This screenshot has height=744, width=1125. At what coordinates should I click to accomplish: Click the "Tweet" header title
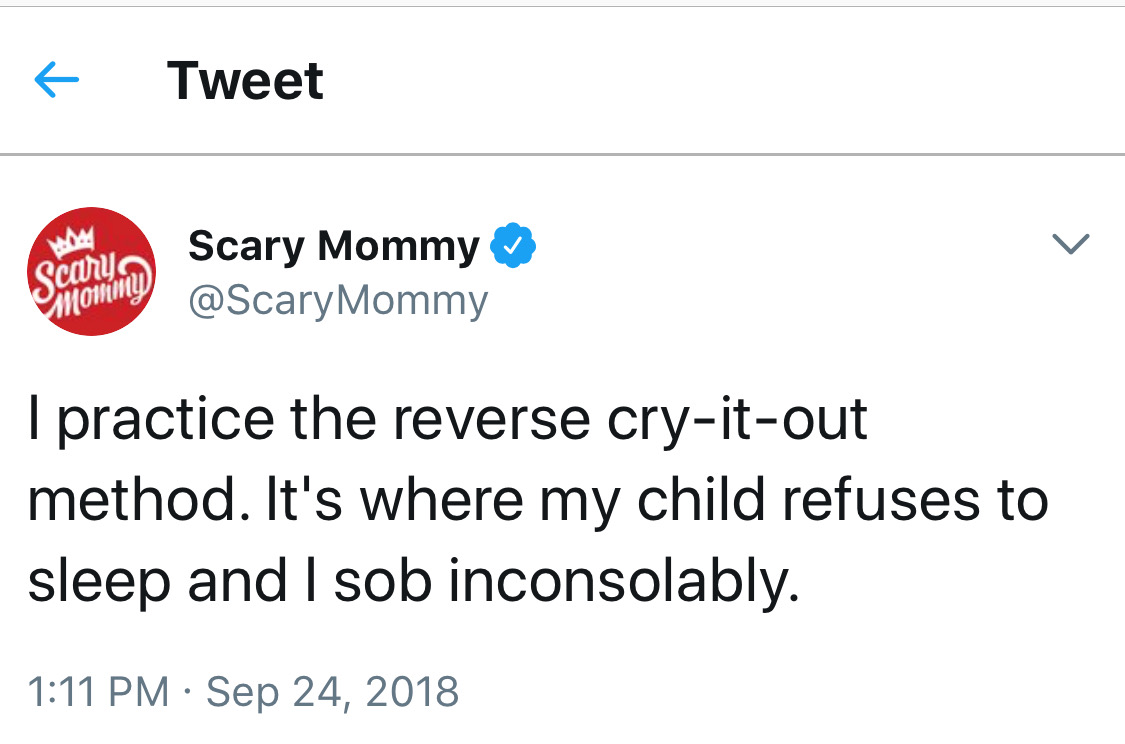pyautogui.click(x=245, y=81)
